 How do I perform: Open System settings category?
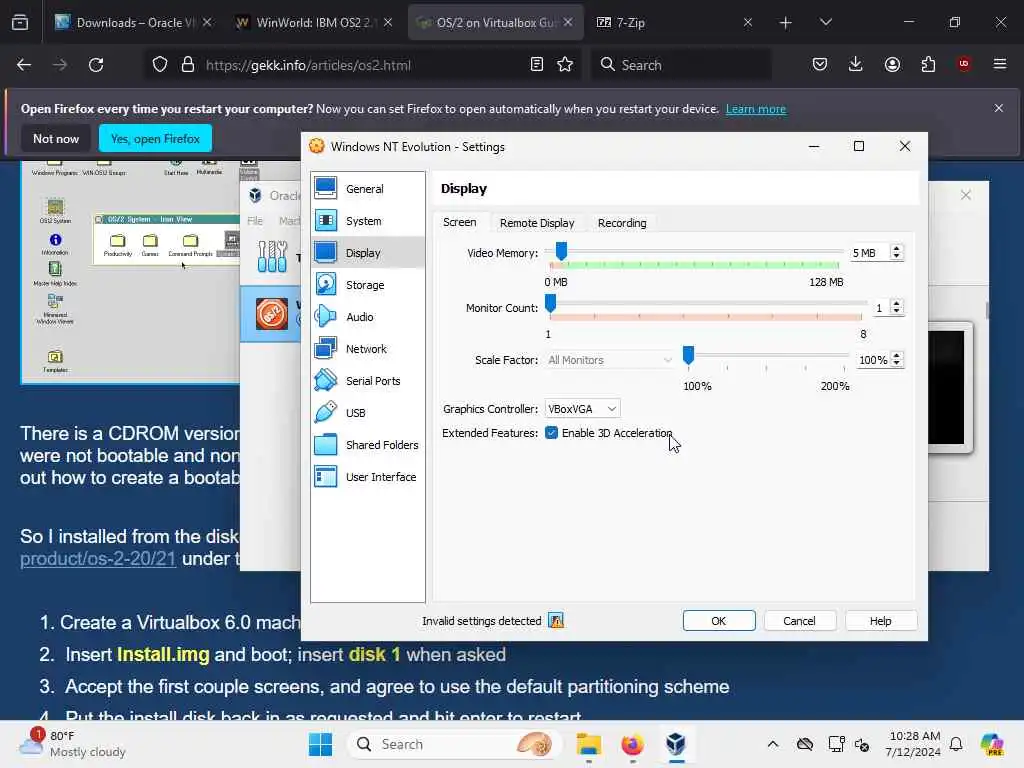[368, 221]
